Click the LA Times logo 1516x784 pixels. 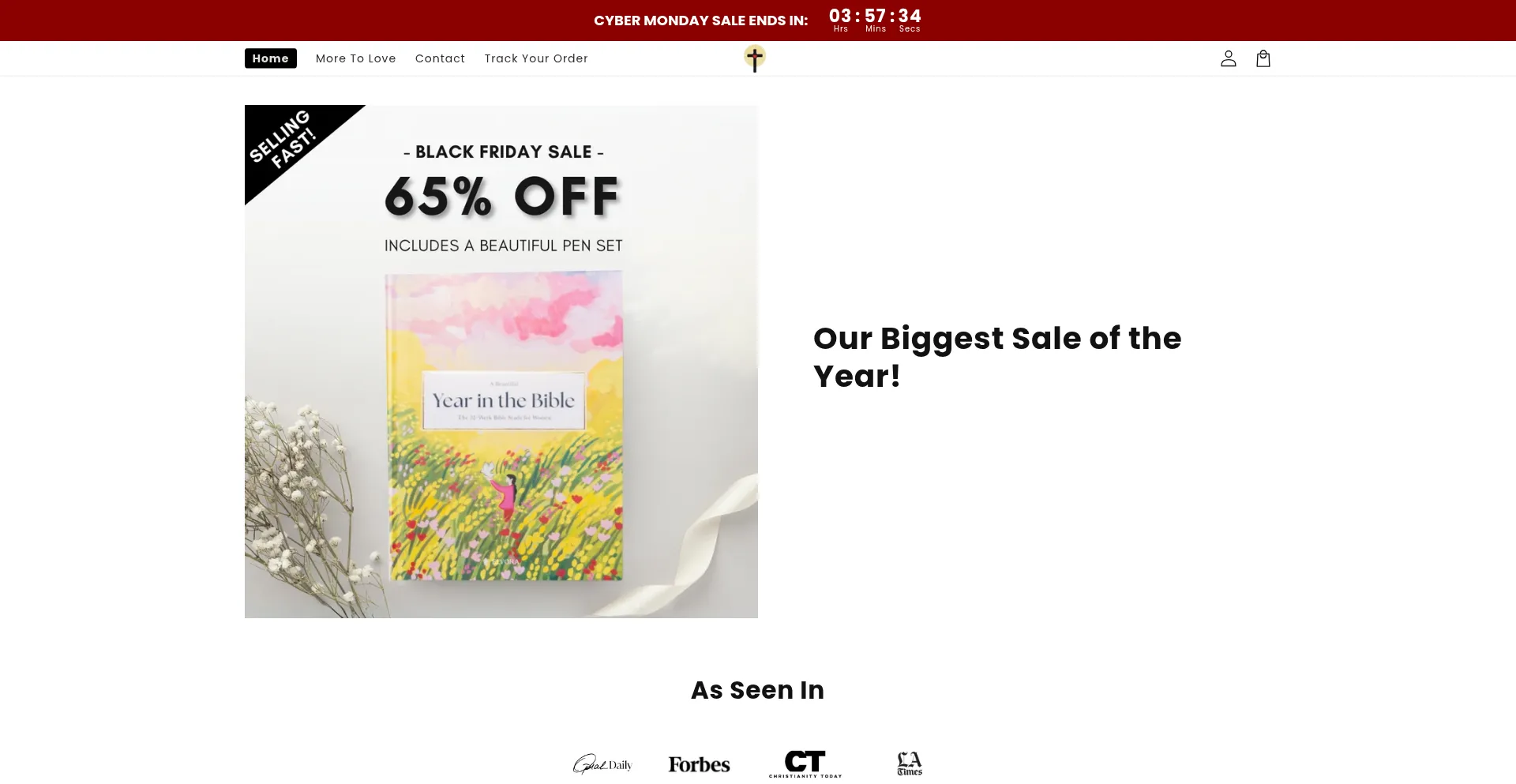tap(910, 763)
